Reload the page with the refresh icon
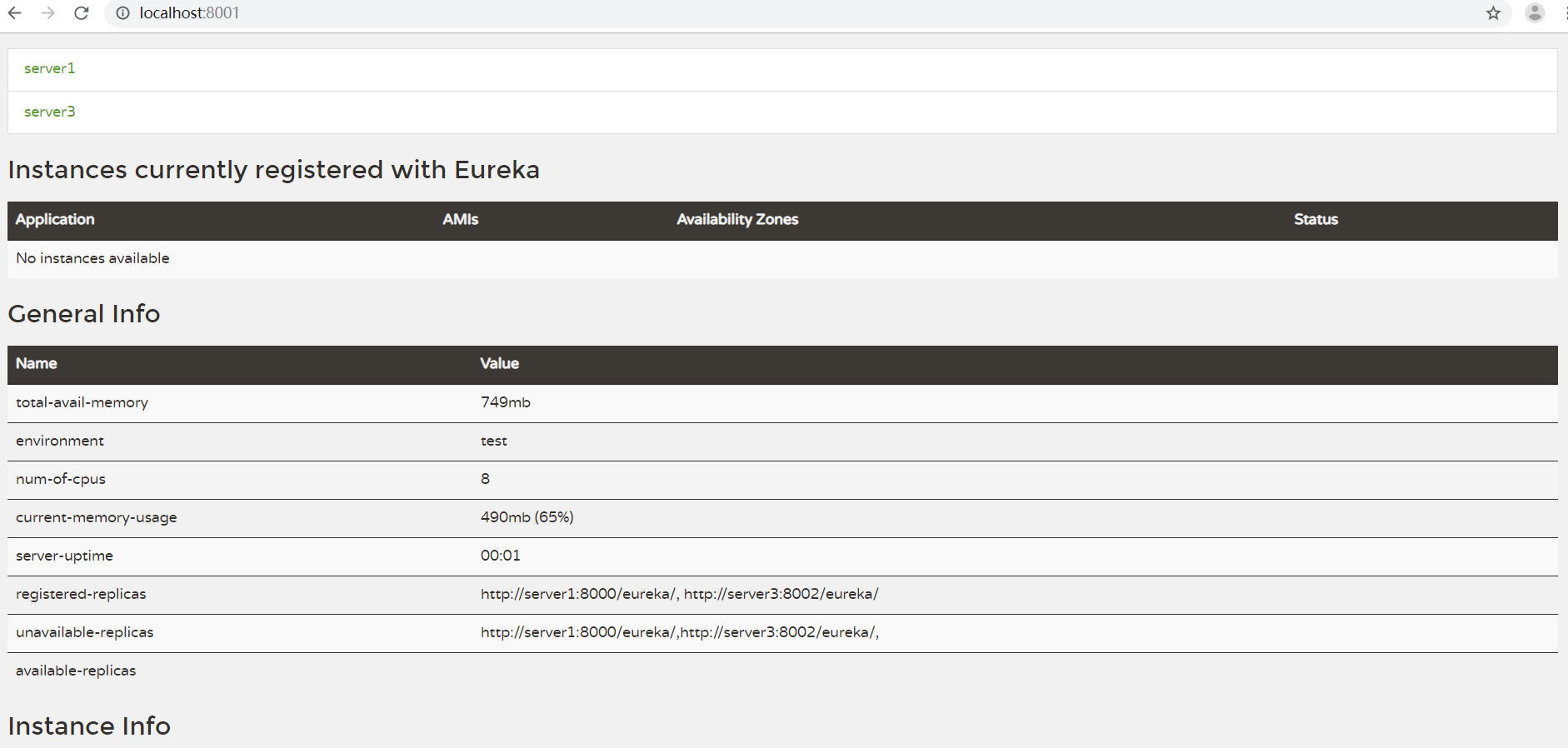 [82, 13]
